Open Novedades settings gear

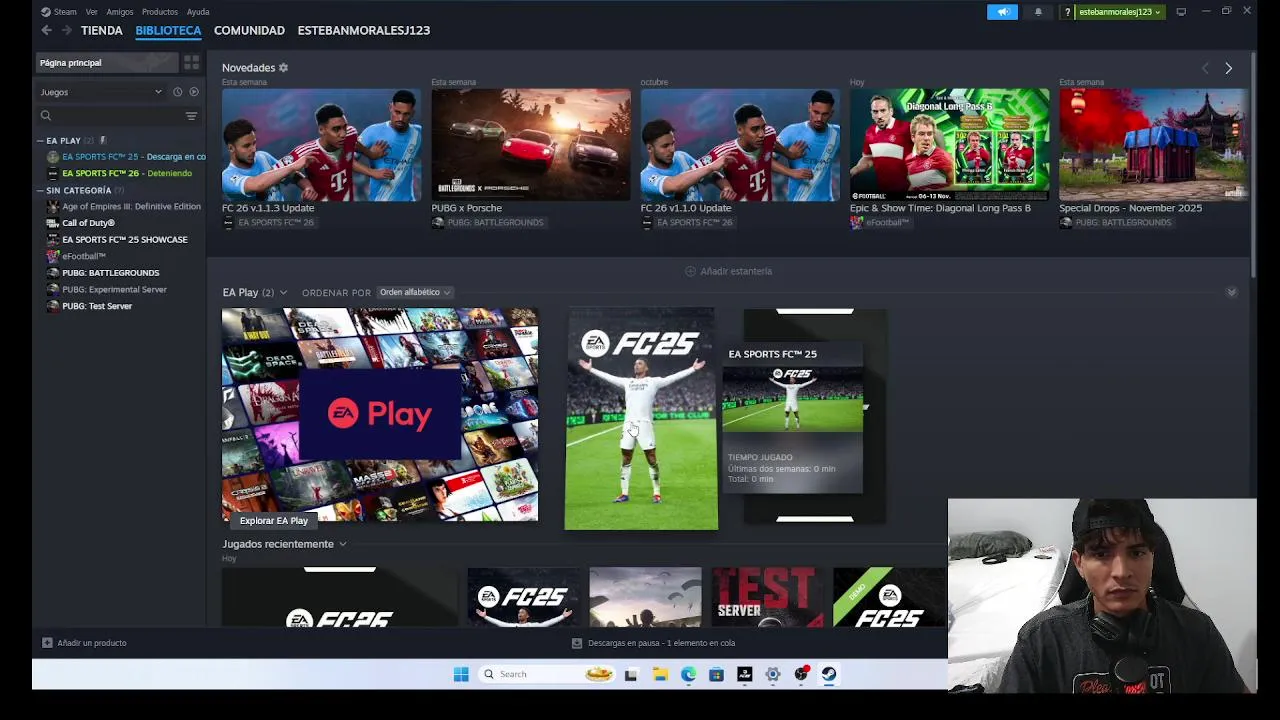[283, 68]
